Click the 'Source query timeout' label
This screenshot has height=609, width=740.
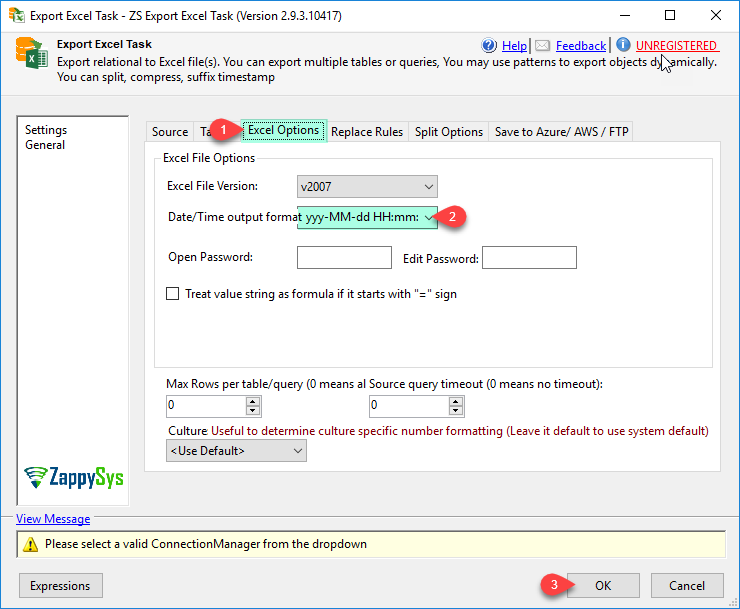click(486, 384)
